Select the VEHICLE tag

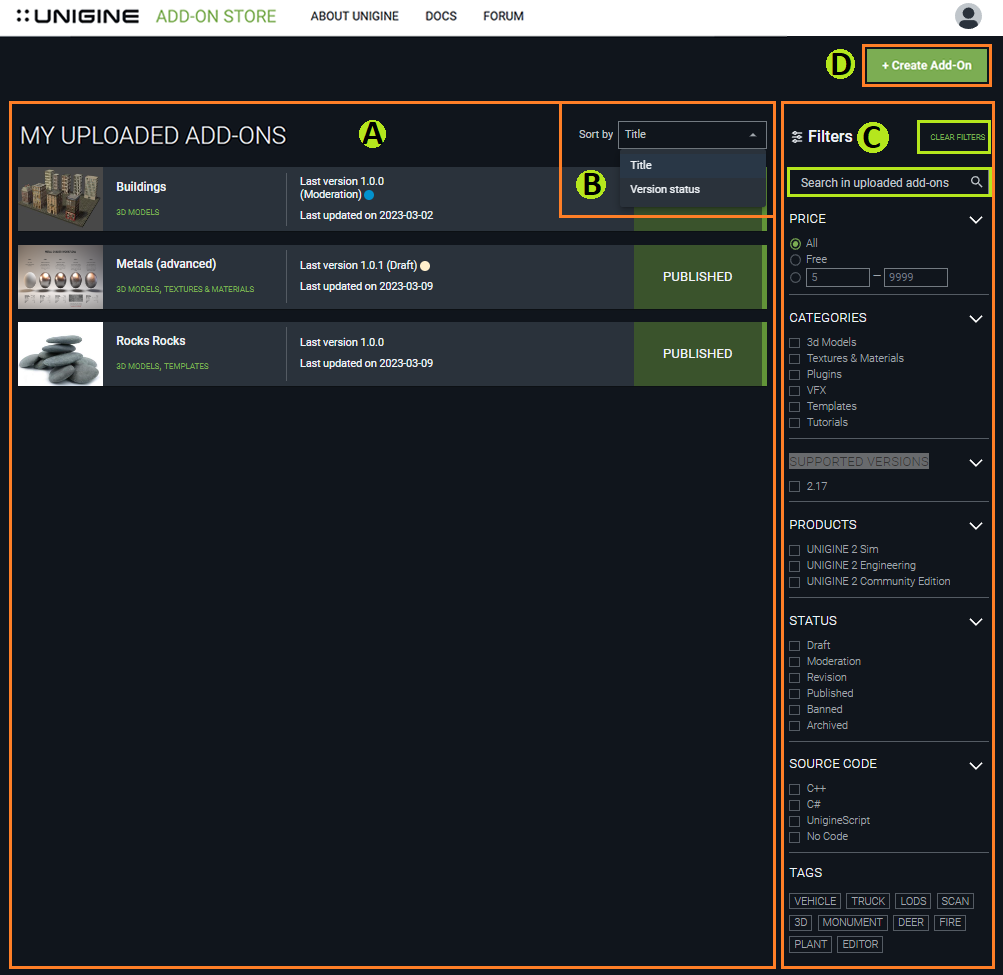[x=815, y=901]
